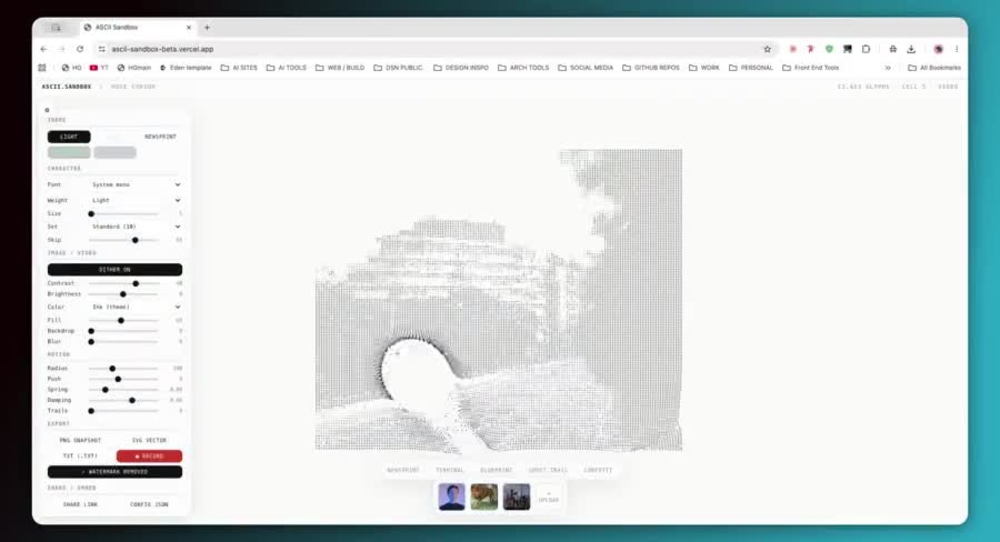Open the AI TOOLS bookmark folder
The height and width of the screenshot is (542, 1000).
click(286, 68)
